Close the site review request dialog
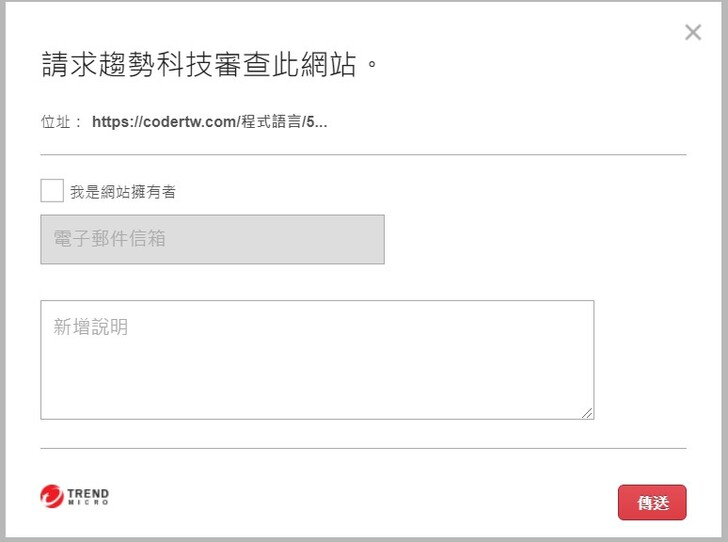The width and height of the screenshot is (728, 542). [x=693, y=32]
